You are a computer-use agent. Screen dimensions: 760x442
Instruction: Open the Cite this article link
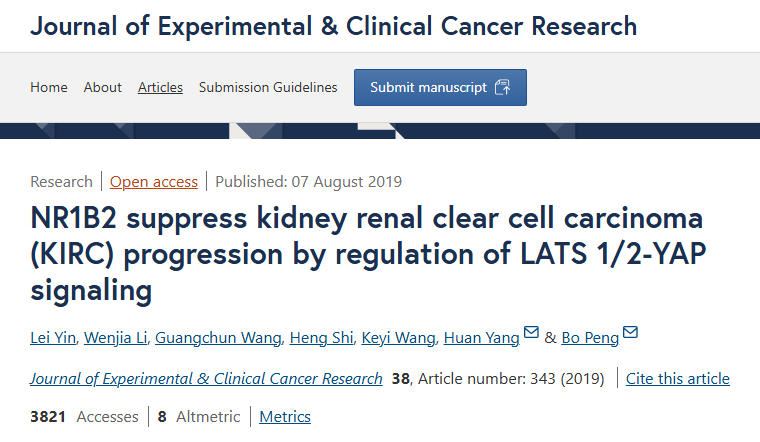pyautogui.click(x=678, y=379)
